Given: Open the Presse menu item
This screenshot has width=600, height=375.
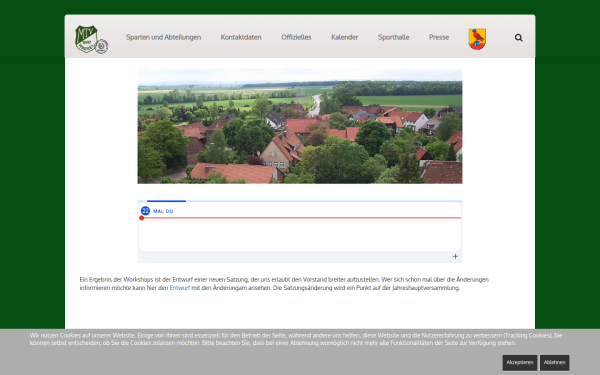Looking at the screenshot, I should tap(439, 37).
